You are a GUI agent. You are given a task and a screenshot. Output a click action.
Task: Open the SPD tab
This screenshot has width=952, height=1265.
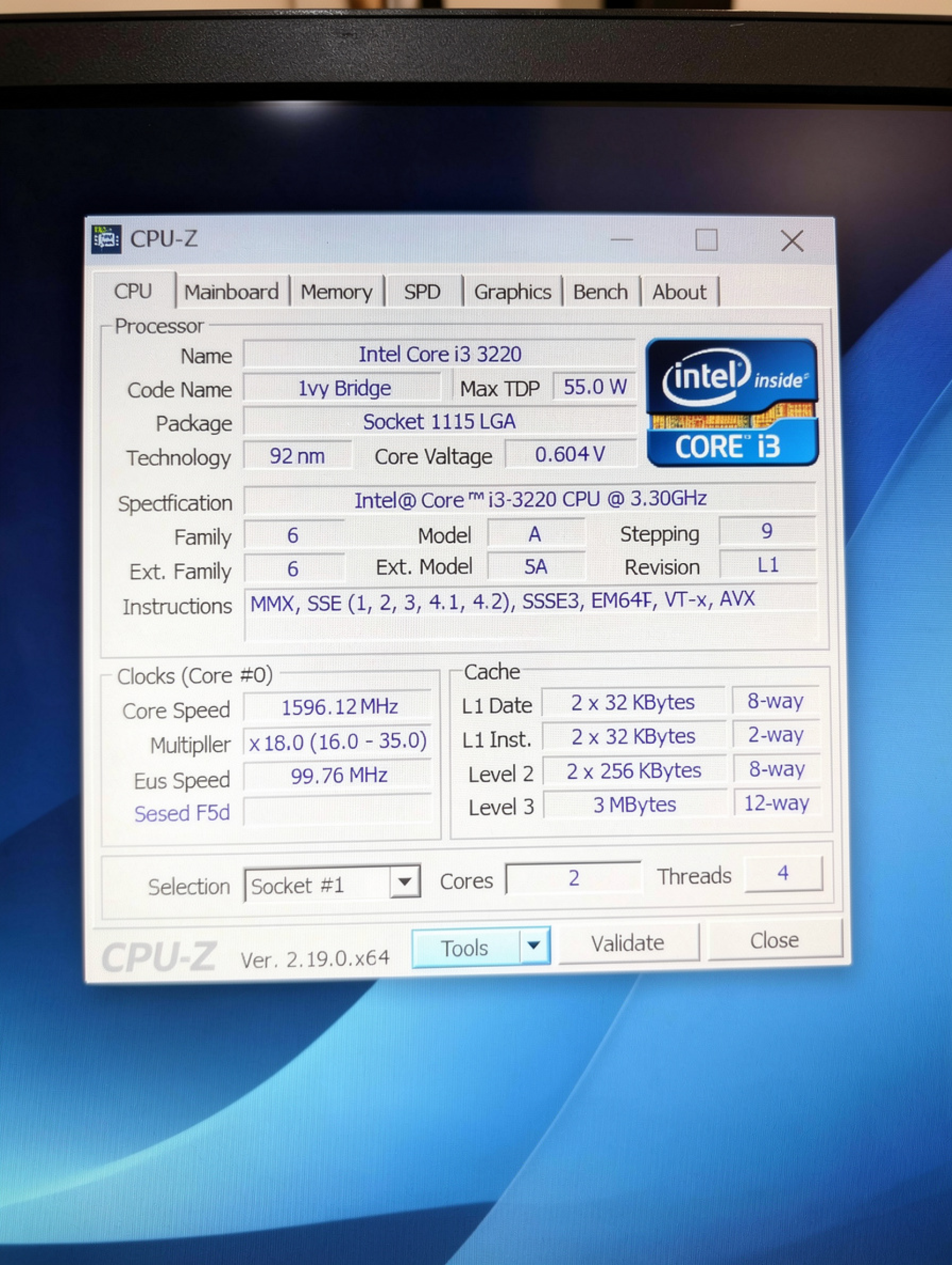click(422, 292)
